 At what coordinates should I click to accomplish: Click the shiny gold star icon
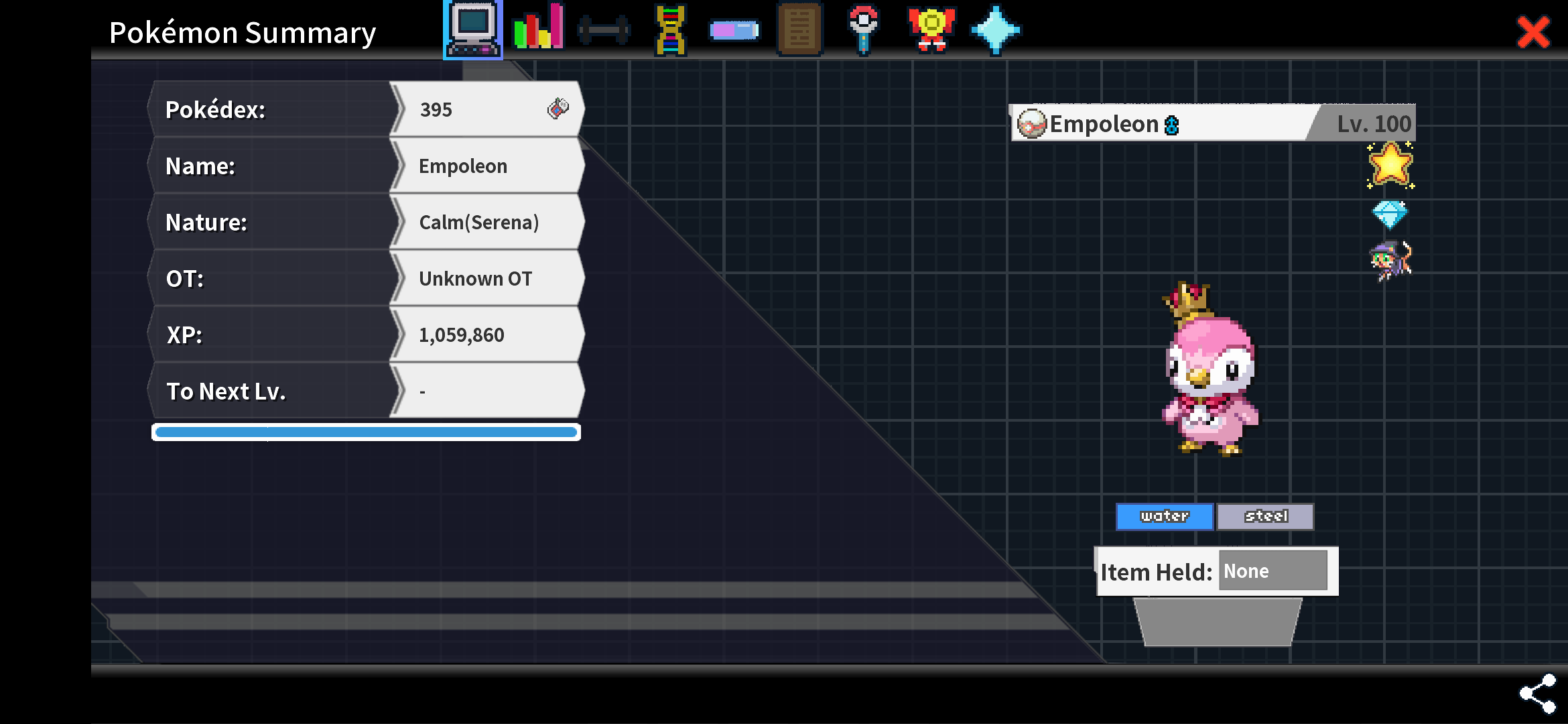tap(1391, 165)
